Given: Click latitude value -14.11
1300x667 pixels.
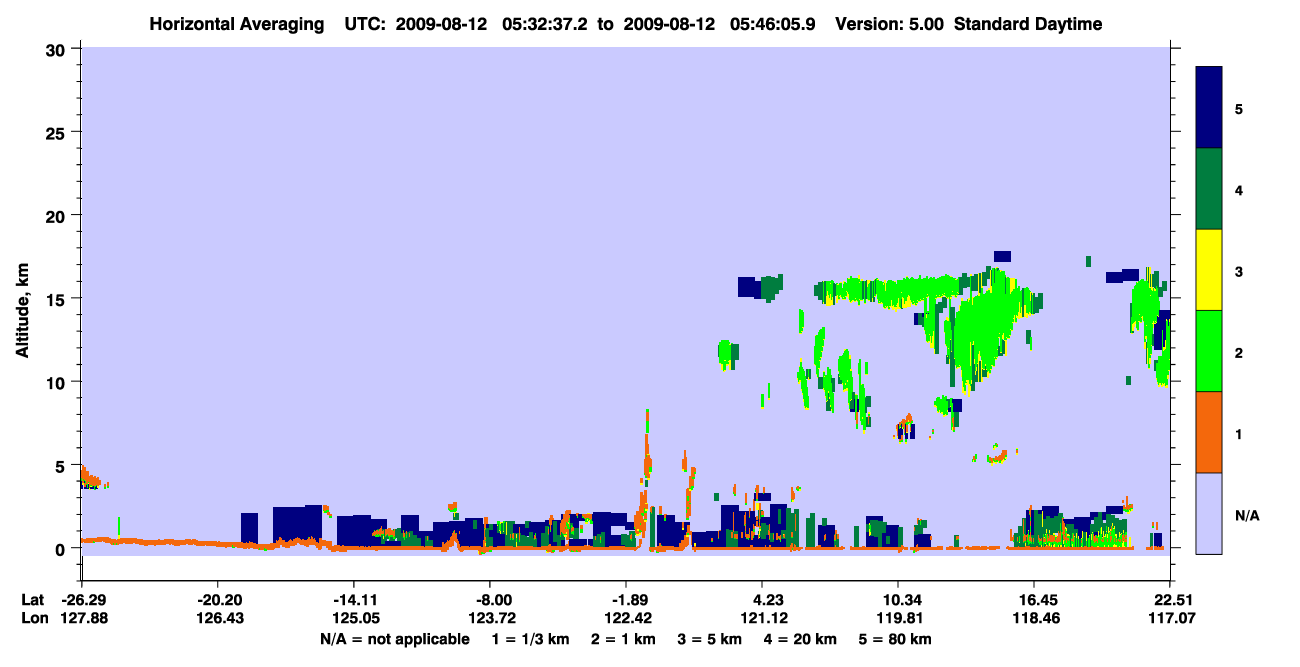Looking at the screenshot, I should 353,600.
